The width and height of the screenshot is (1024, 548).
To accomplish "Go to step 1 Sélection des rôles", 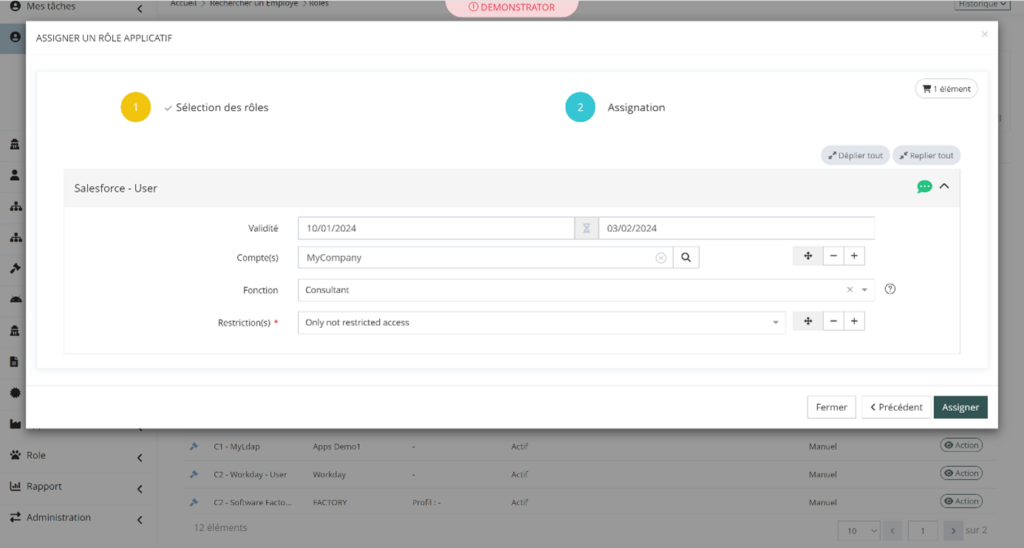I will coord(135,108).
